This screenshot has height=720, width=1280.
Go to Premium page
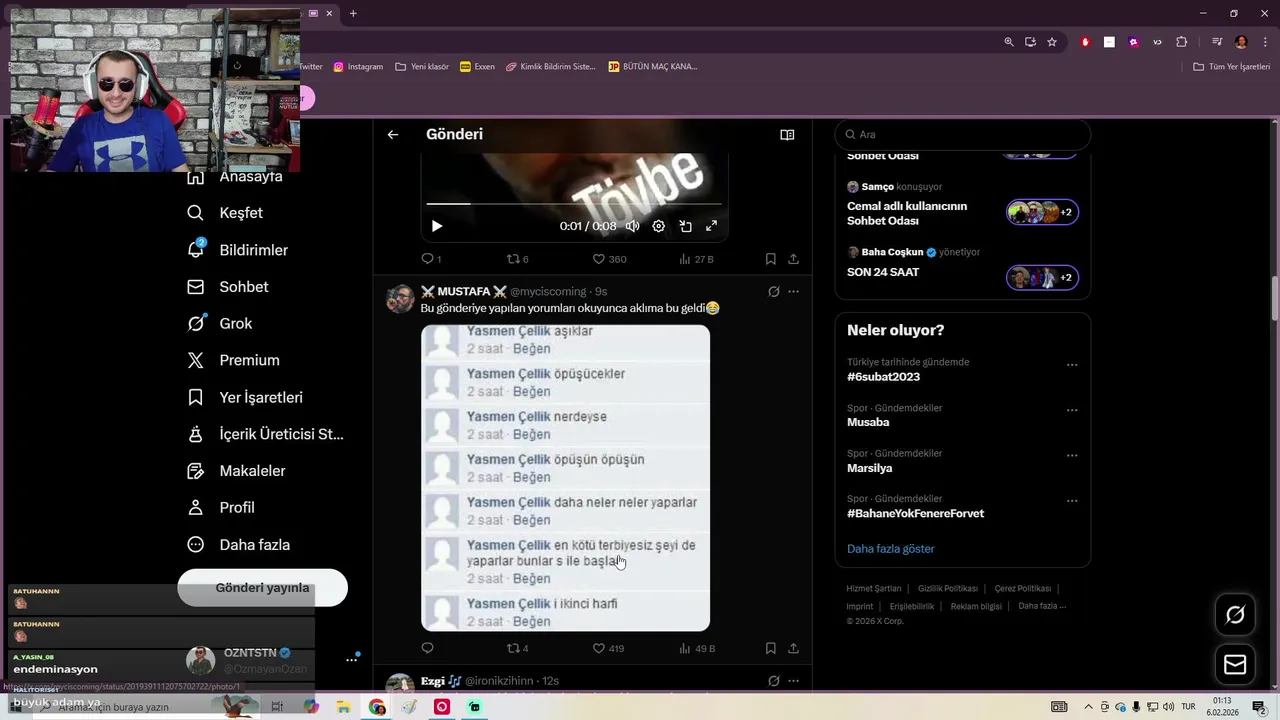tap(234, 360)
